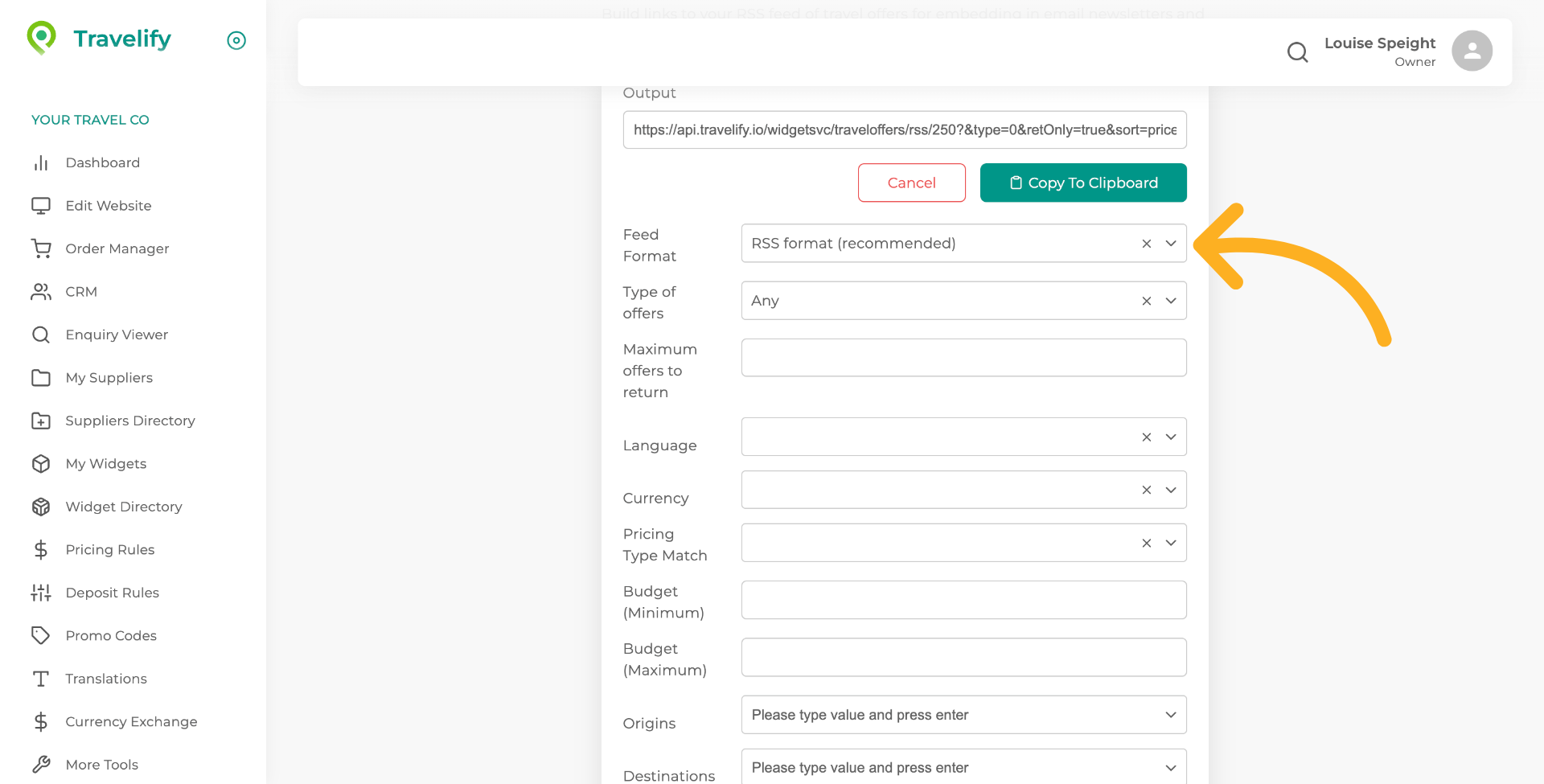Open Enquiry Viewer magnifier icon

[41, 335]
